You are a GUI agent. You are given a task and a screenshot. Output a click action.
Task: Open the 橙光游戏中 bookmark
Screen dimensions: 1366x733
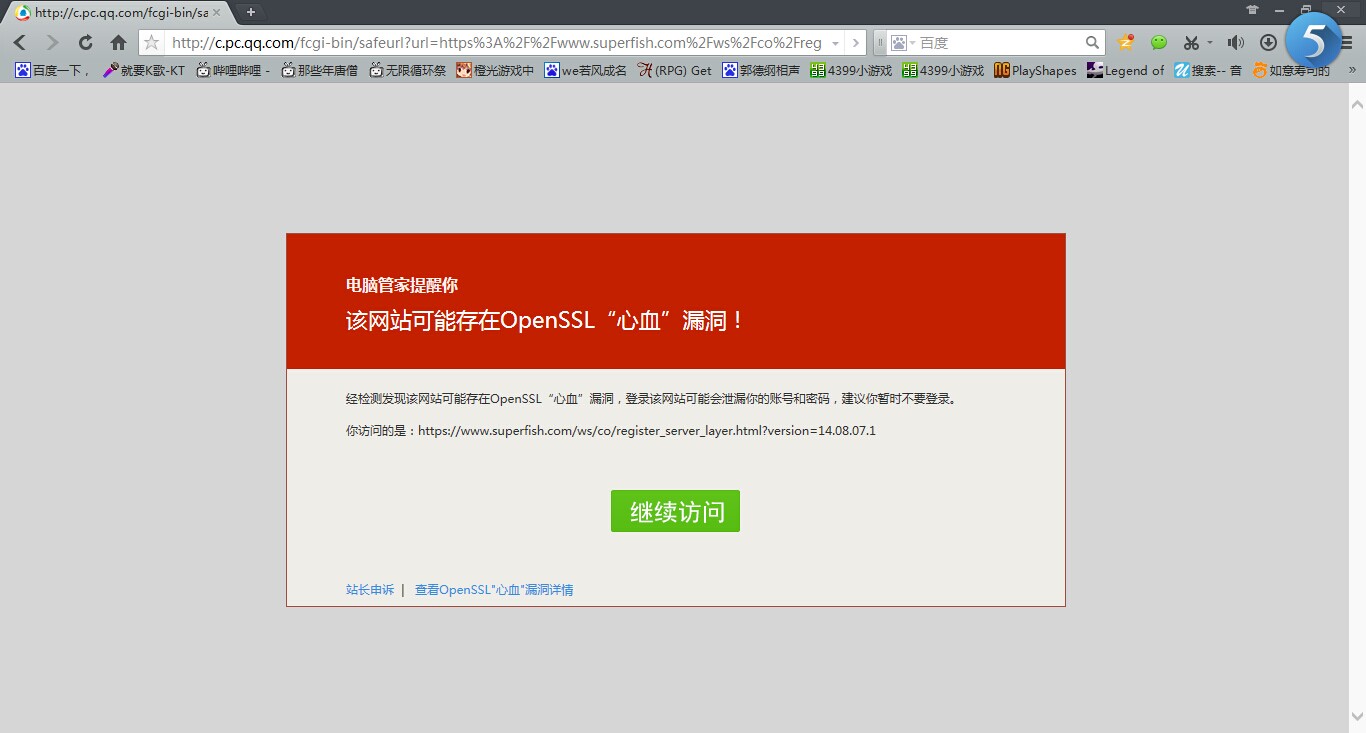pyautogui.click(x=495, y=70)
